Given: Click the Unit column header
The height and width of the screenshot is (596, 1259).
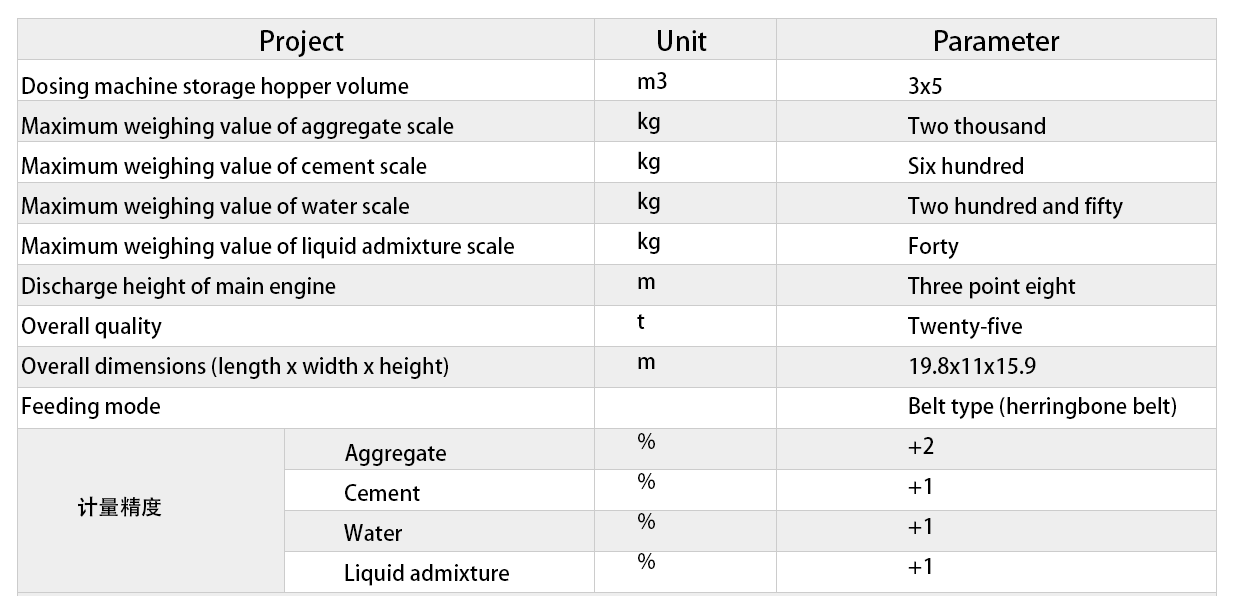Looking at the screenshot, I should point(681,41).
